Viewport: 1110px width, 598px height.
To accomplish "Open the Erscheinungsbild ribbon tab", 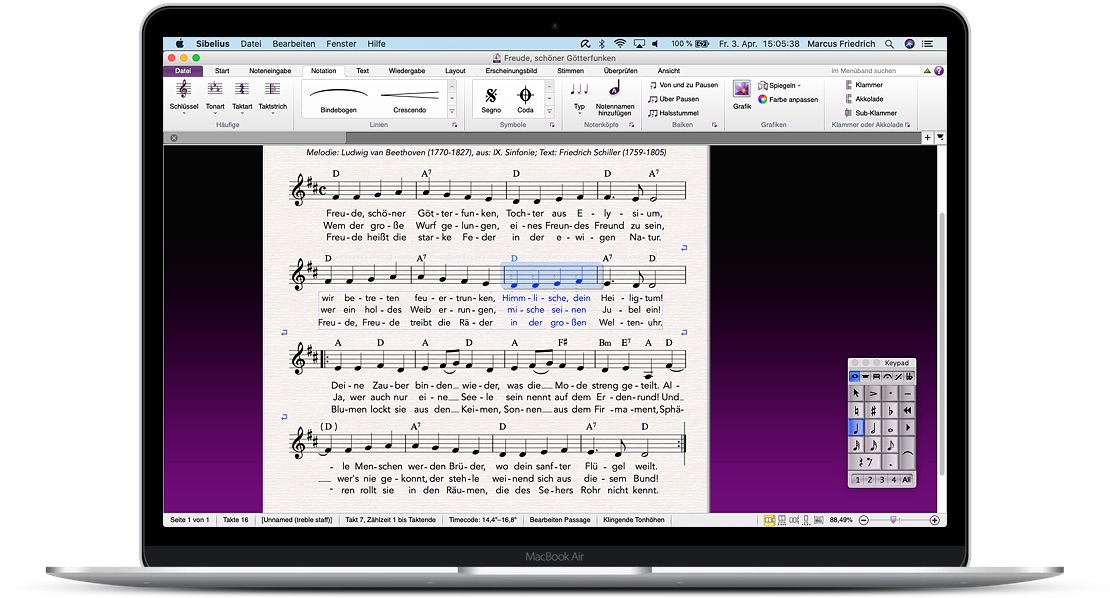I will 511,71.
